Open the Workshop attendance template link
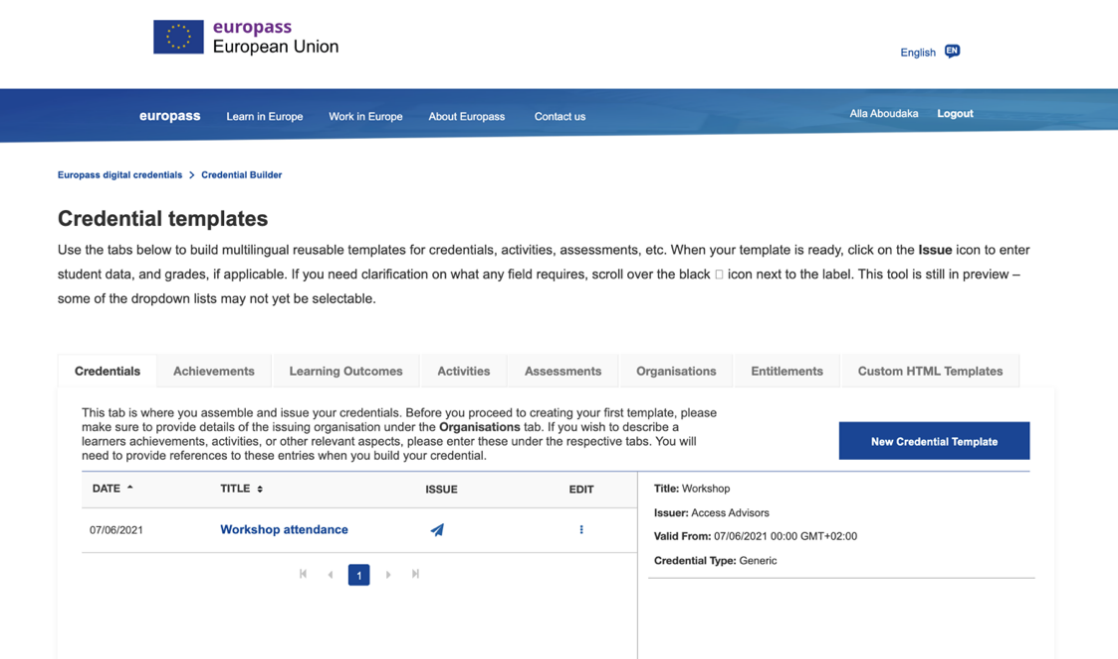Image resolution: width=1118 pixels, height=659 pixels. (284, 530)
